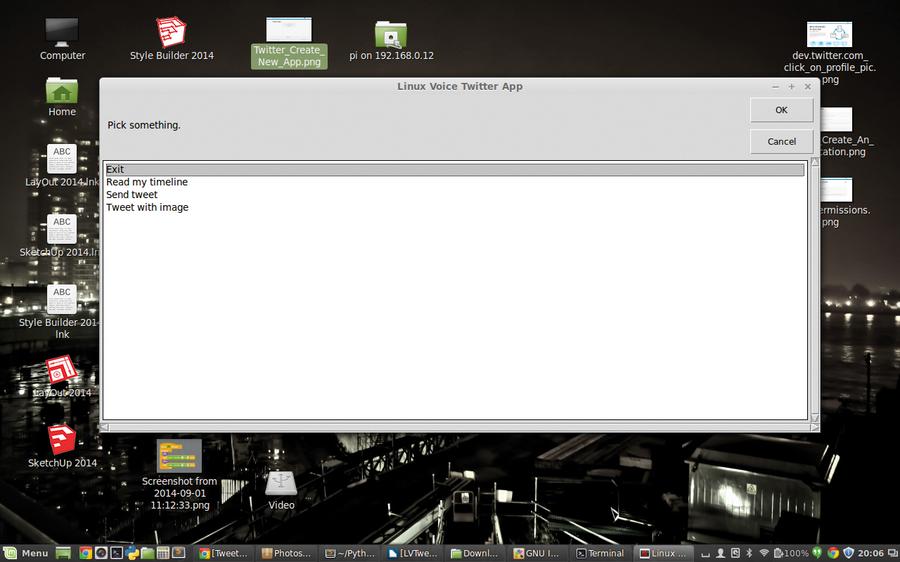The height and width of the screenshot is (562, 900).
Task: Switch to the GNU I... taskbar window
Action: click(537, 553)
